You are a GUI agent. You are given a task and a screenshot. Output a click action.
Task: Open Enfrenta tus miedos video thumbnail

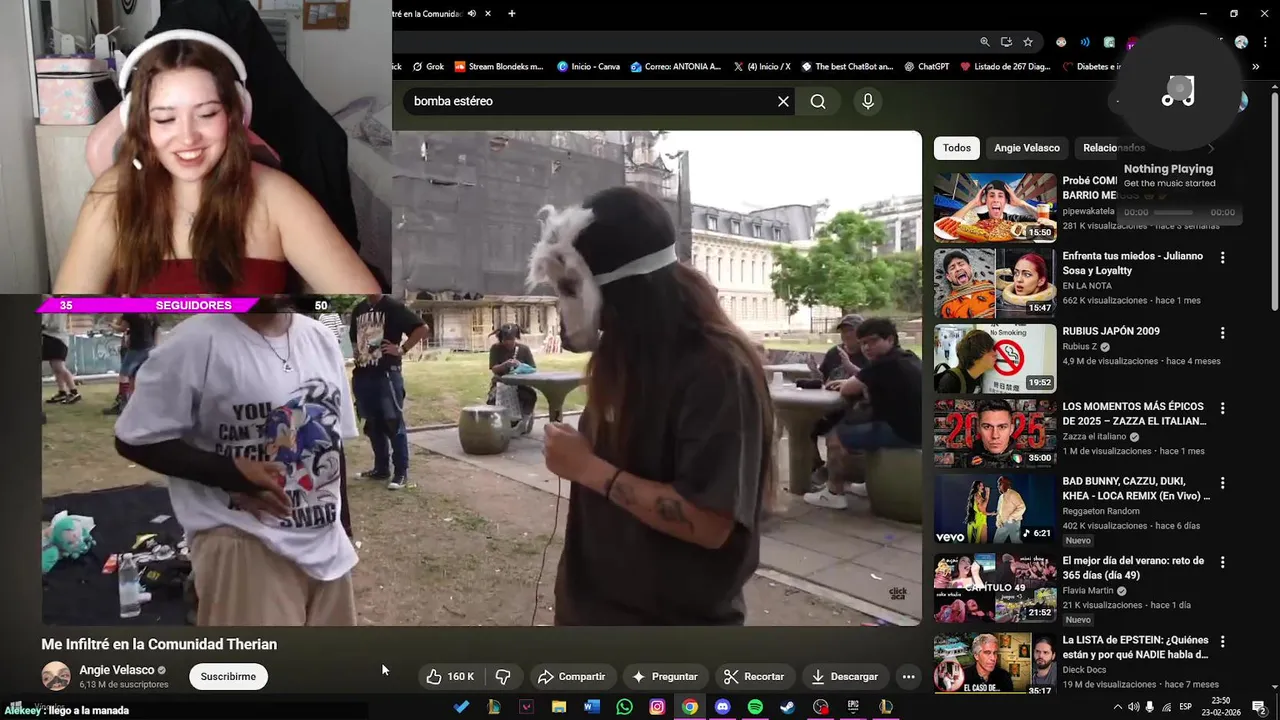point(995,283)
